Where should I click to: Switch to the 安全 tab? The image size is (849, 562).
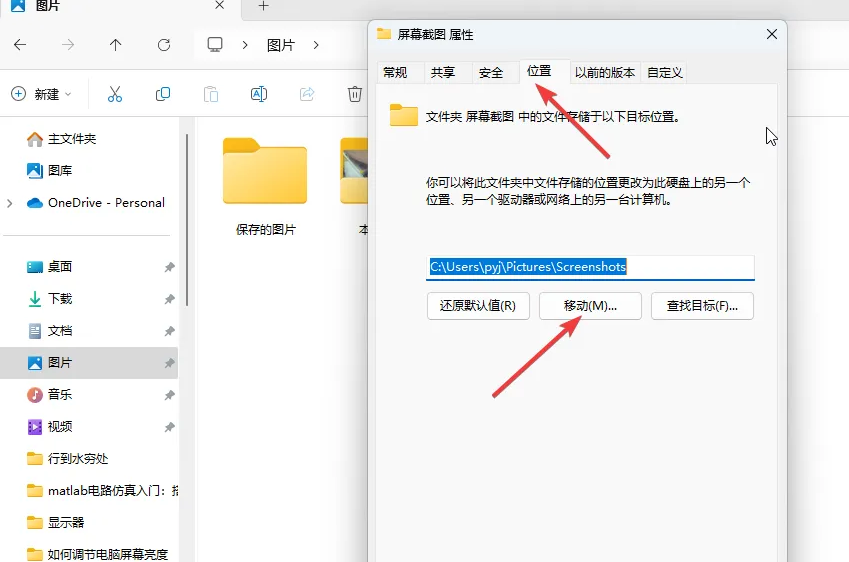tap(491, 72)
